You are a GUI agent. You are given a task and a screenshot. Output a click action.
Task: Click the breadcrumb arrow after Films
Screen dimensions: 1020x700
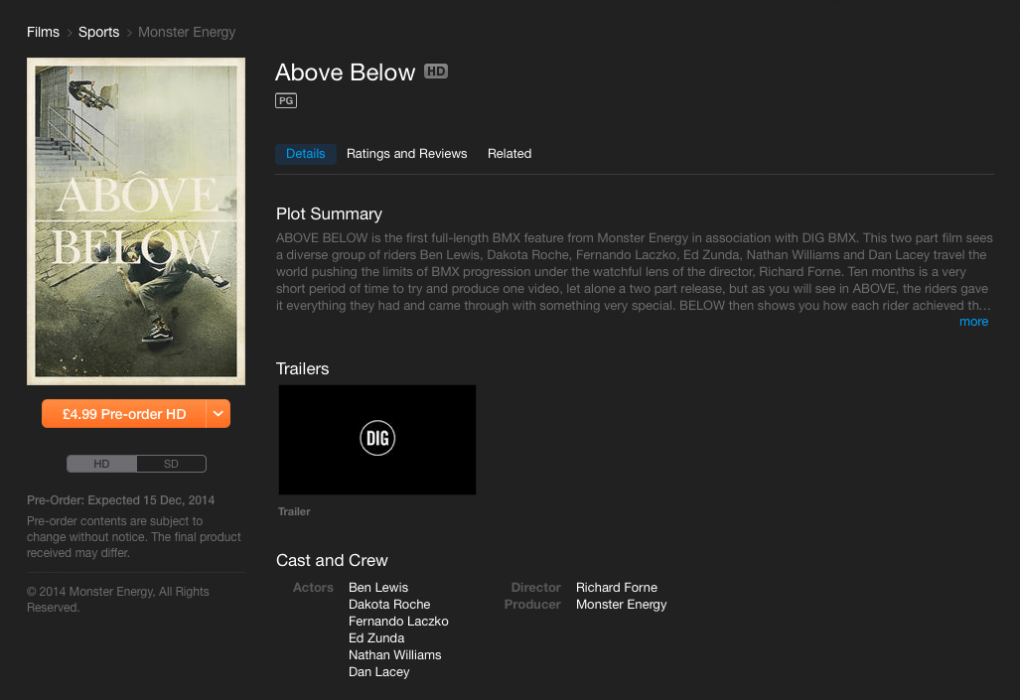[x=69, y=33]
